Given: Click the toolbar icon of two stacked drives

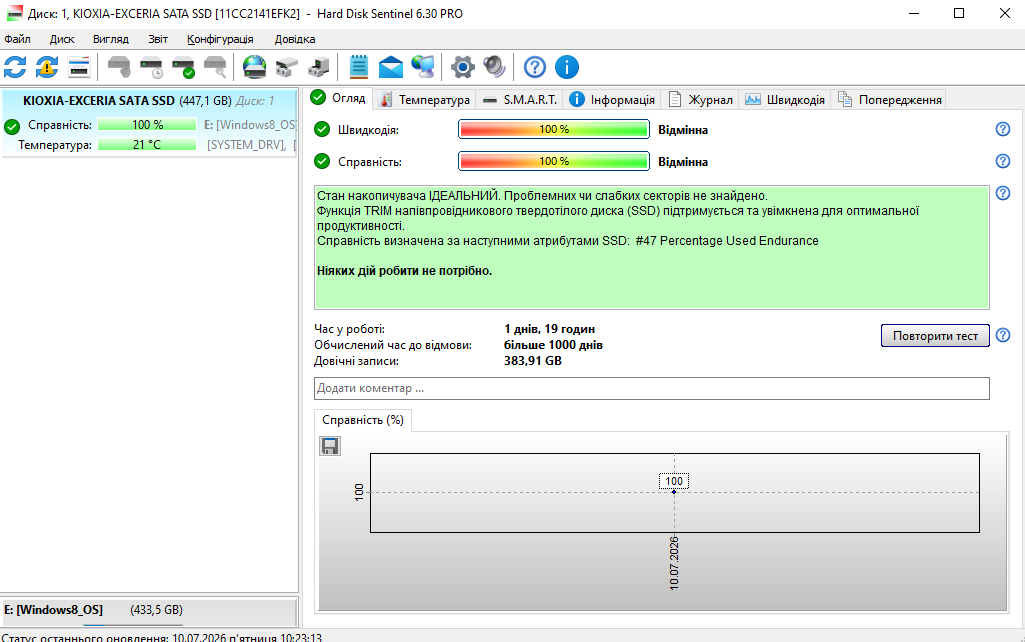Looking at the screenshot, I should (x=286, y=67).
